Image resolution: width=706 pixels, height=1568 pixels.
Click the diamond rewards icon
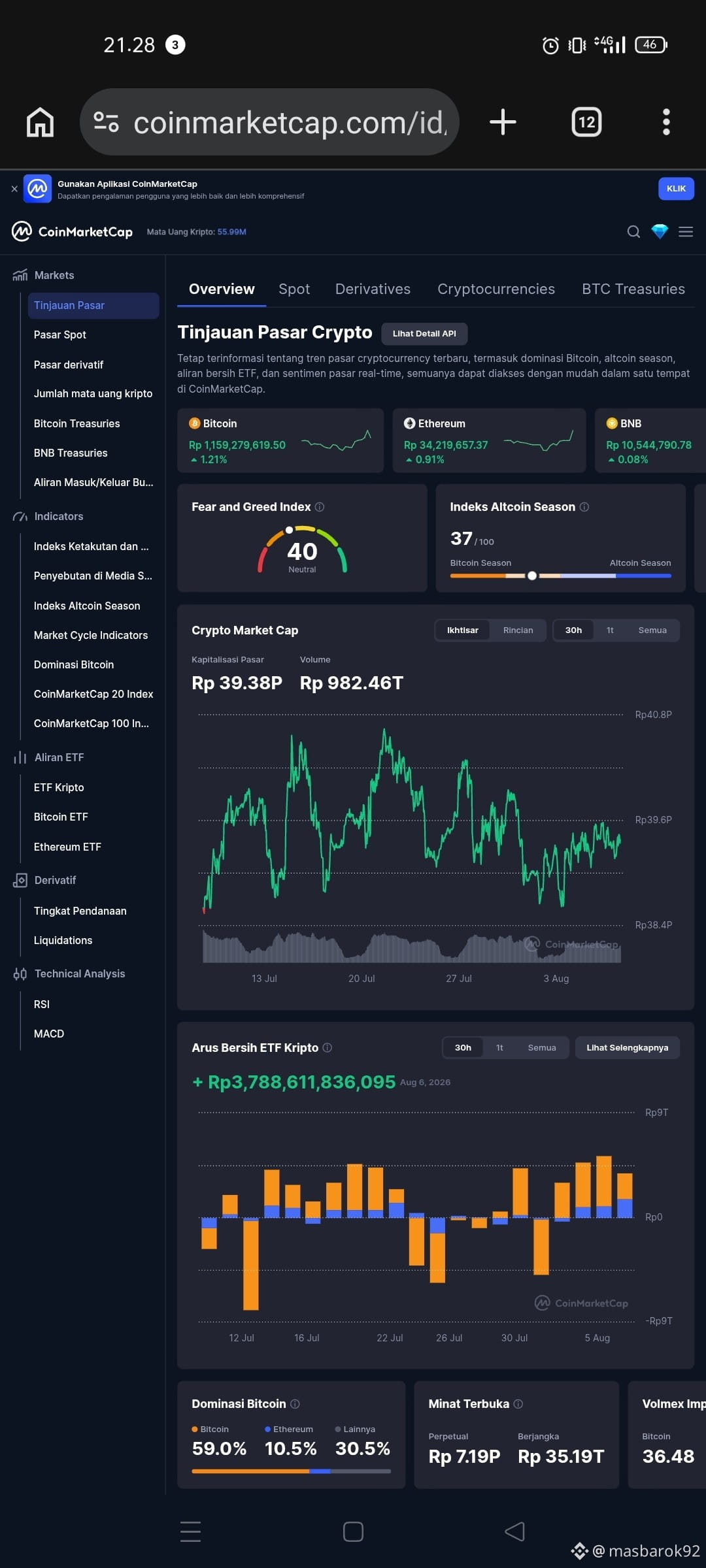click(660, 231)
